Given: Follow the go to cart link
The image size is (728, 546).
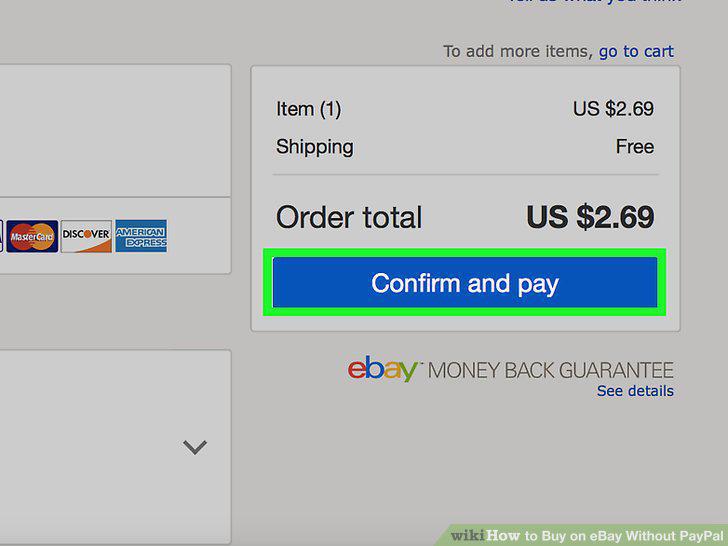Looking at the screenshot, I should coord(636,52).
